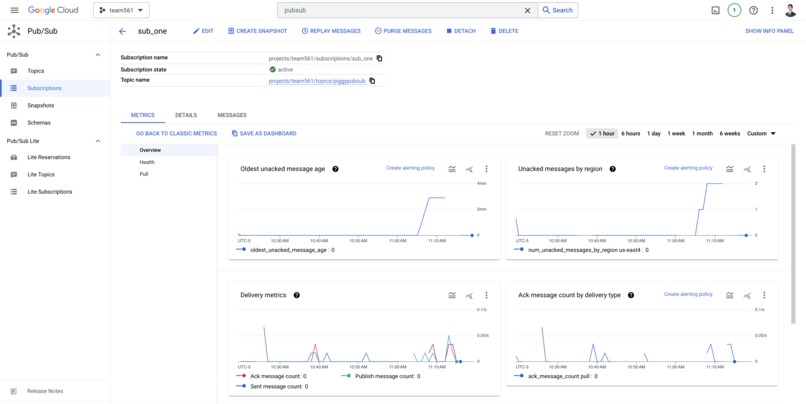
Task: Switch to the Metrics tab
Action: (x=143, y=115)
